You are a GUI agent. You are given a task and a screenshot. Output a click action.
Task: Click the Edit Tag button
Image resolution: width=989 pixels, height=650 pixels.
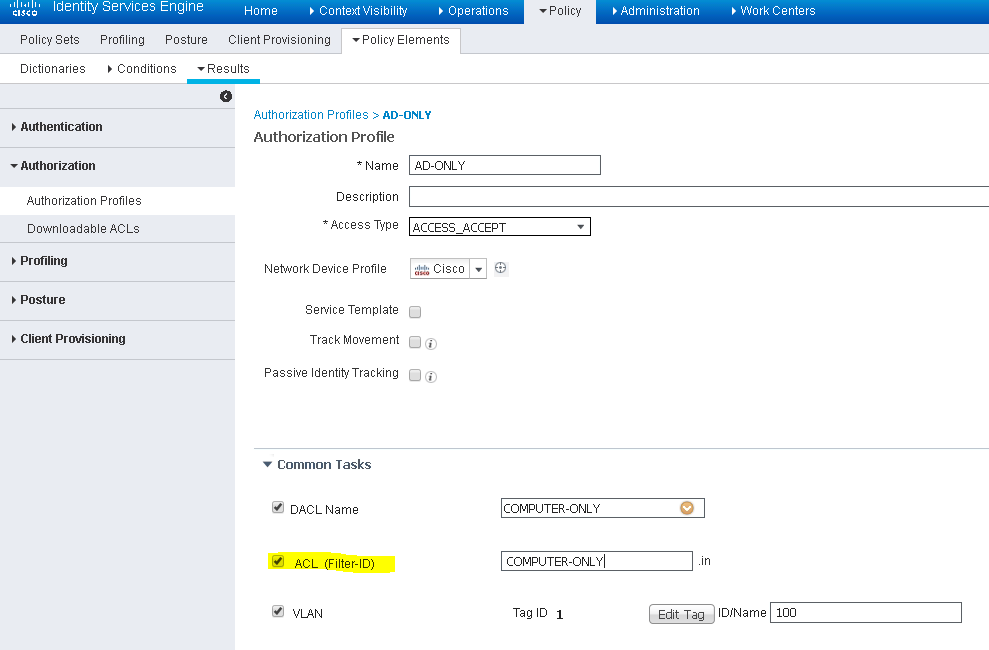point(681,614)
